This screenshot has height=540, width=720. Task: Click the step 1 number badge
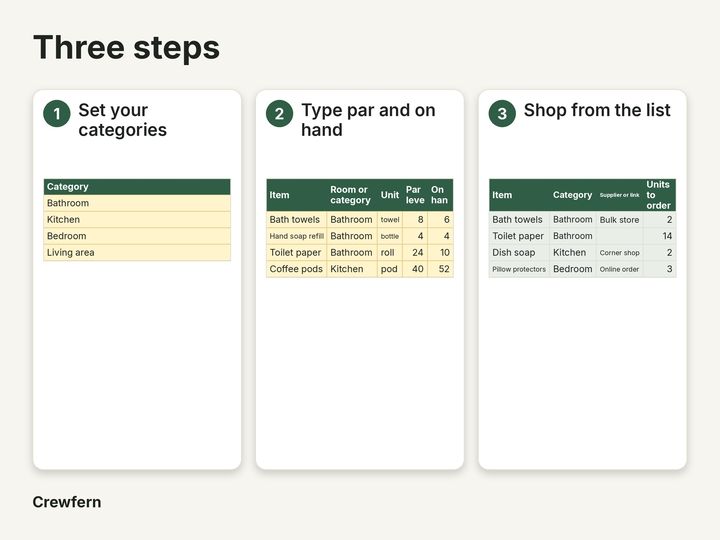pyautogui.click(x=56, y=113)
